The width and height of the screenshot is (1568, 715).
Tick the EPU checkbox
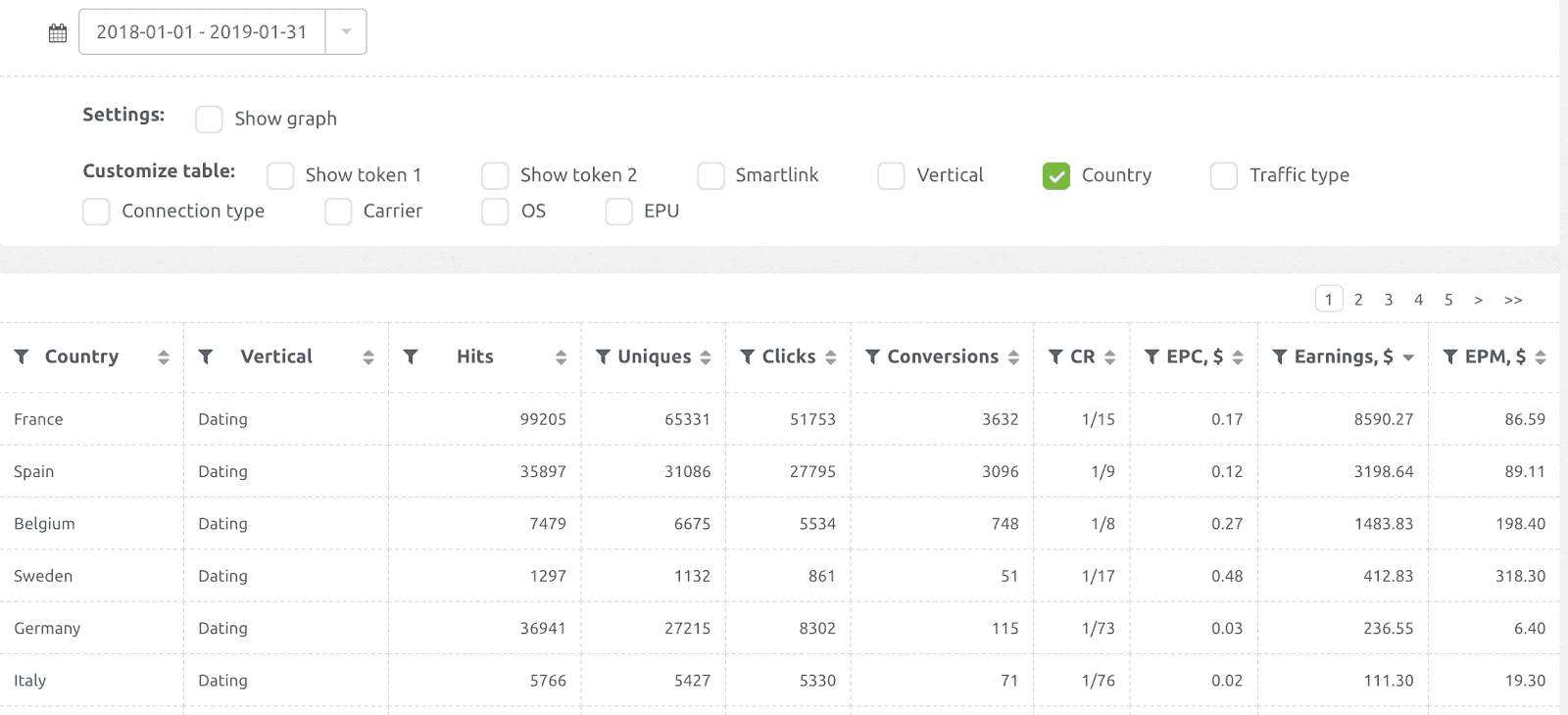[618, 212]
